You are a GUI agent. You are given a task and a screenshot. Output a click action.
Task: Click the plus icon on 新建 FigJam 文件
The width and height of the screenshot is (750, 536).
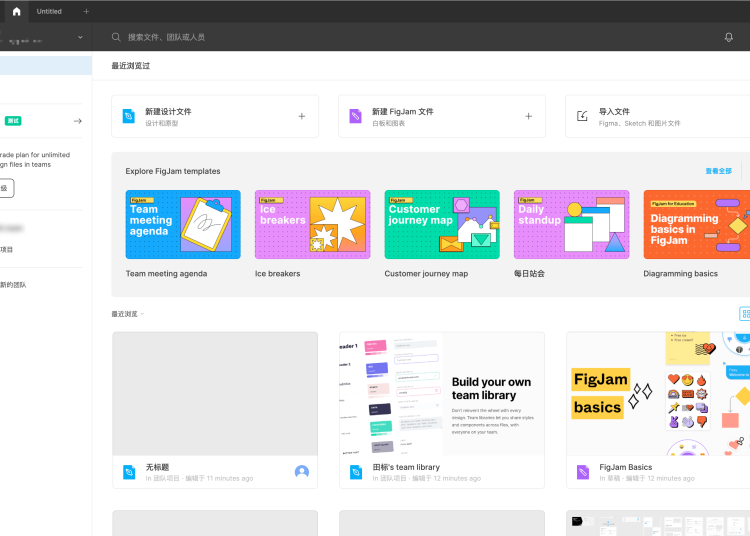tap(529, 116)
